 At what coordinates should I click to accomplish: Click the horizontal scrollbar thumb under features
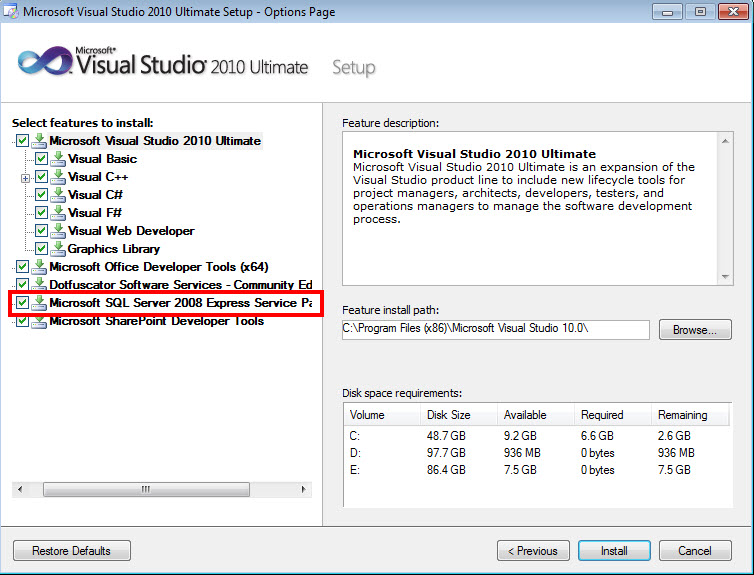point(146,489)
